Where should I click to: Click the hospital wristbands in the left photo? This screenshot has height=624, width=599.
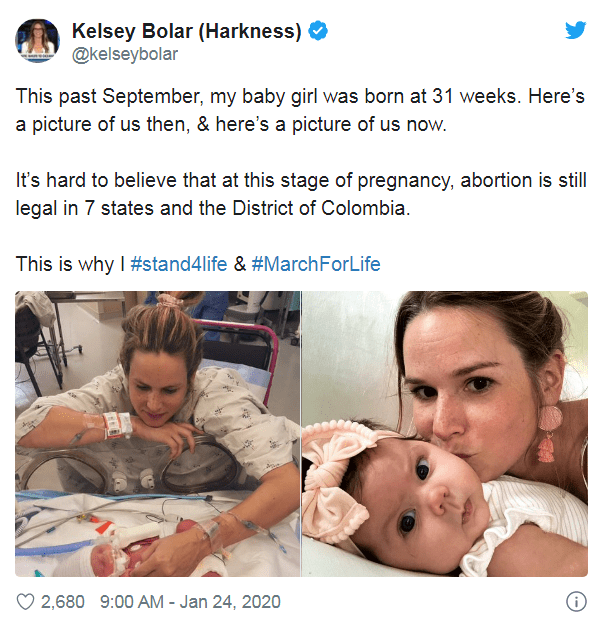[x=117, y=425]
